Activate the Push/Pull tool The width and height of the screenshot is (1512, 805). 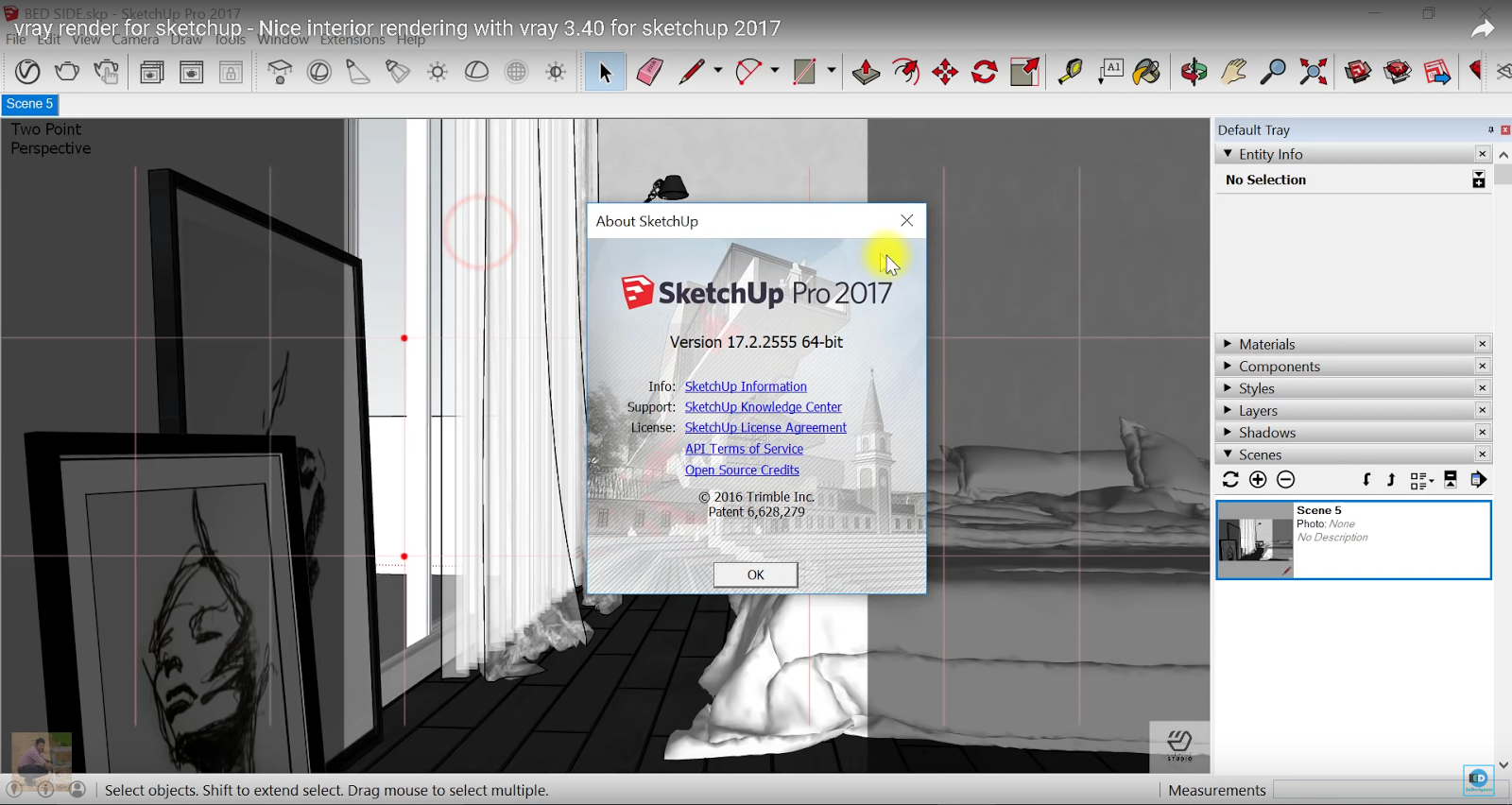pyautogui.click(x=866, y=72)
